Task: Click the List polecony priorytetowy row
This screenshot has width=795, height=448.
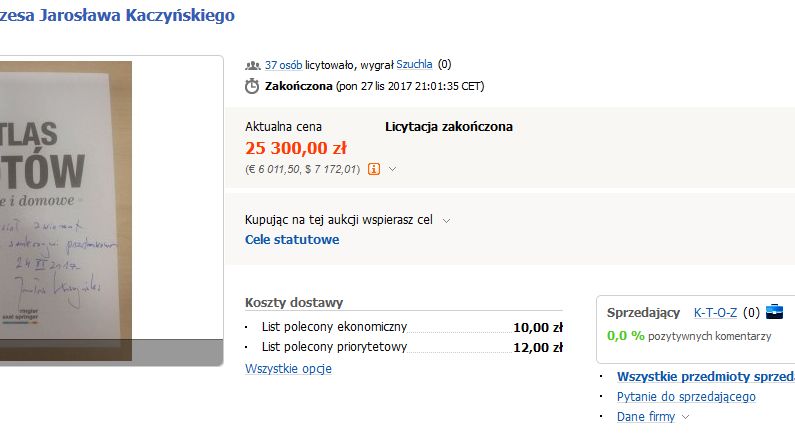Action: point(333,348)
